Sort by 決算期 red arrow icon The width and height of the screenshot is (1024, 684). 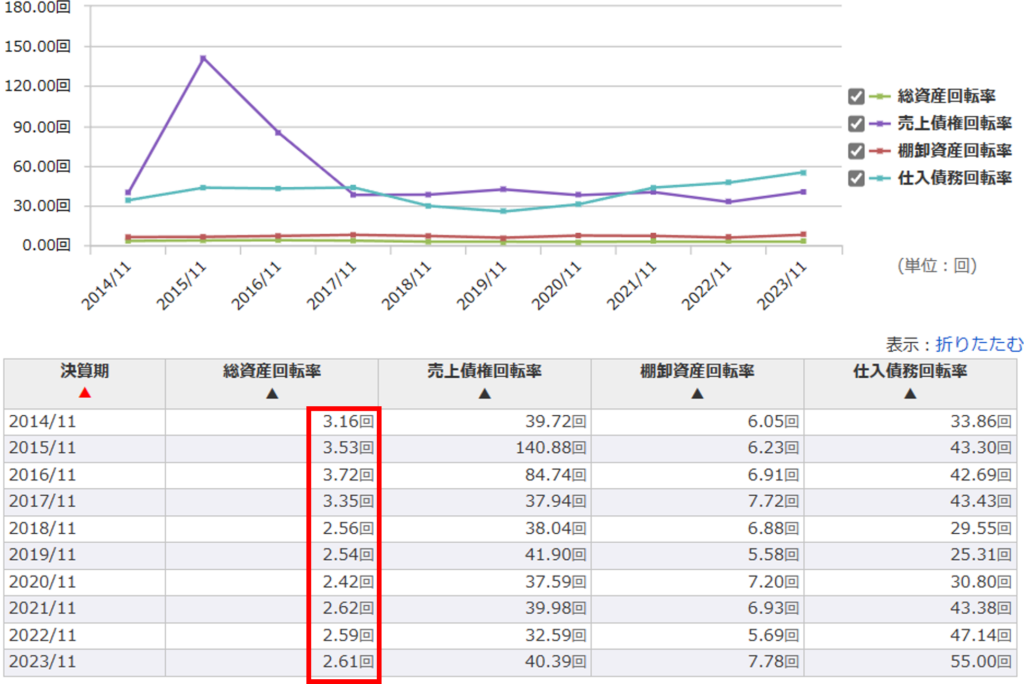(x=84, y=392)
